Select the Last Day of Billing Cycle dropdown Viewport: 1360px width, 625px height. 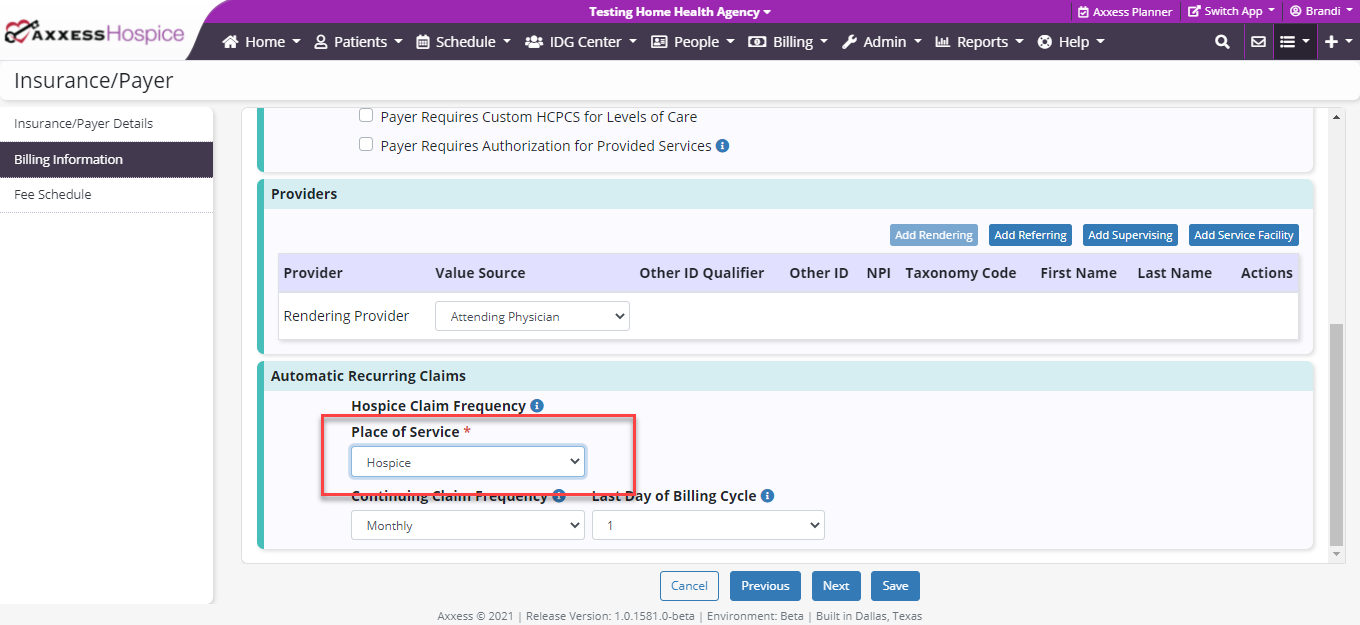tap(708, 525)
